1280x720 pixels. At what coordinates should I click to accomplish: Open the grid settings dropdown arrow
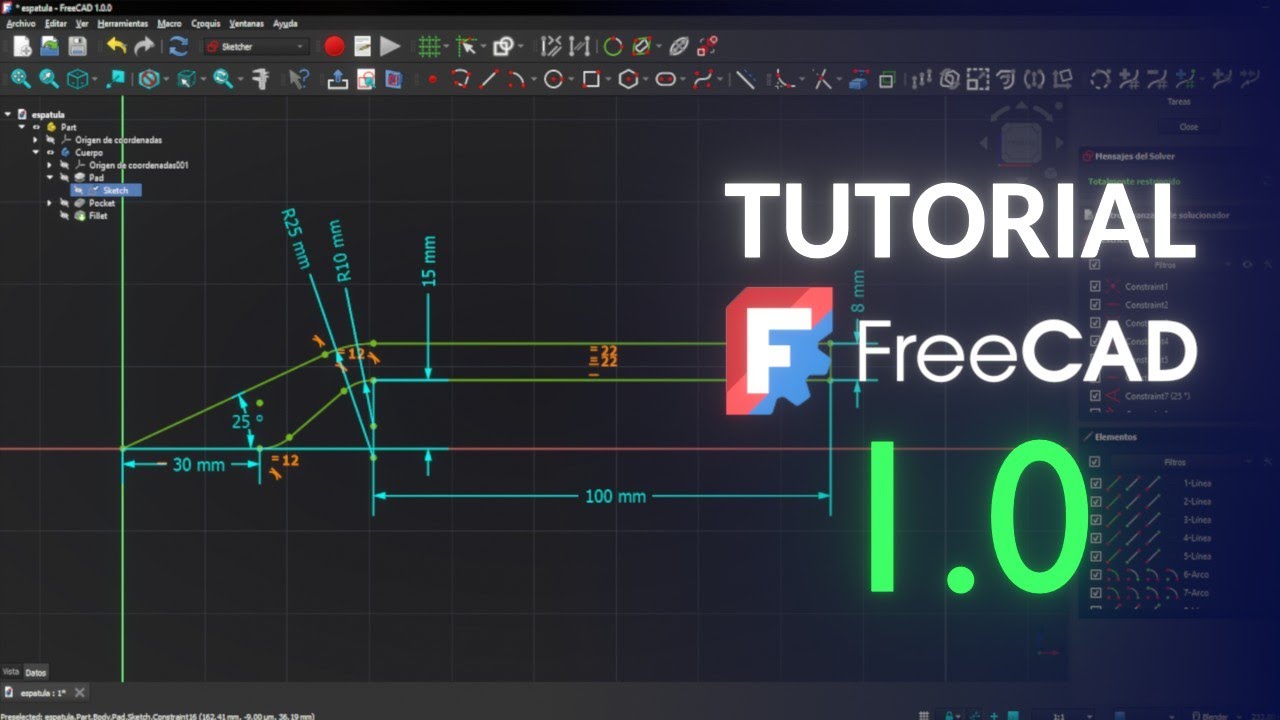tap(444, 46)
